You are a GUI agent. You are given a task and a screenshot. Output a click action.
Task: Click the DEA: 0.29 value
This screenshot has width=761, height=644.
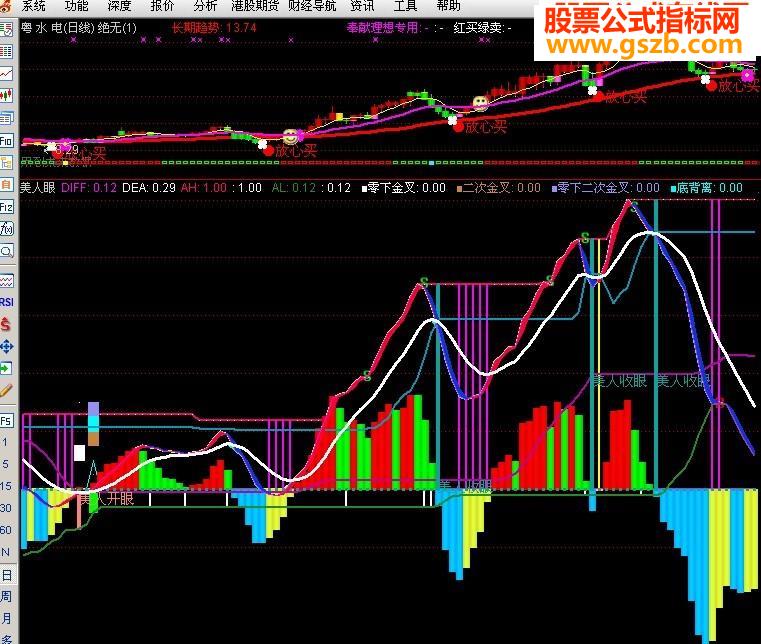149,188
